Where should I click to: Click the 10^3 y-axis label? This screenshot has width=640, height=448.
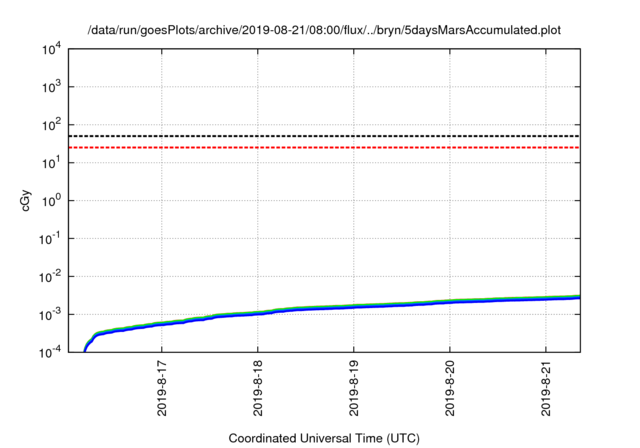pyautogui.click(x=51, y=86)
